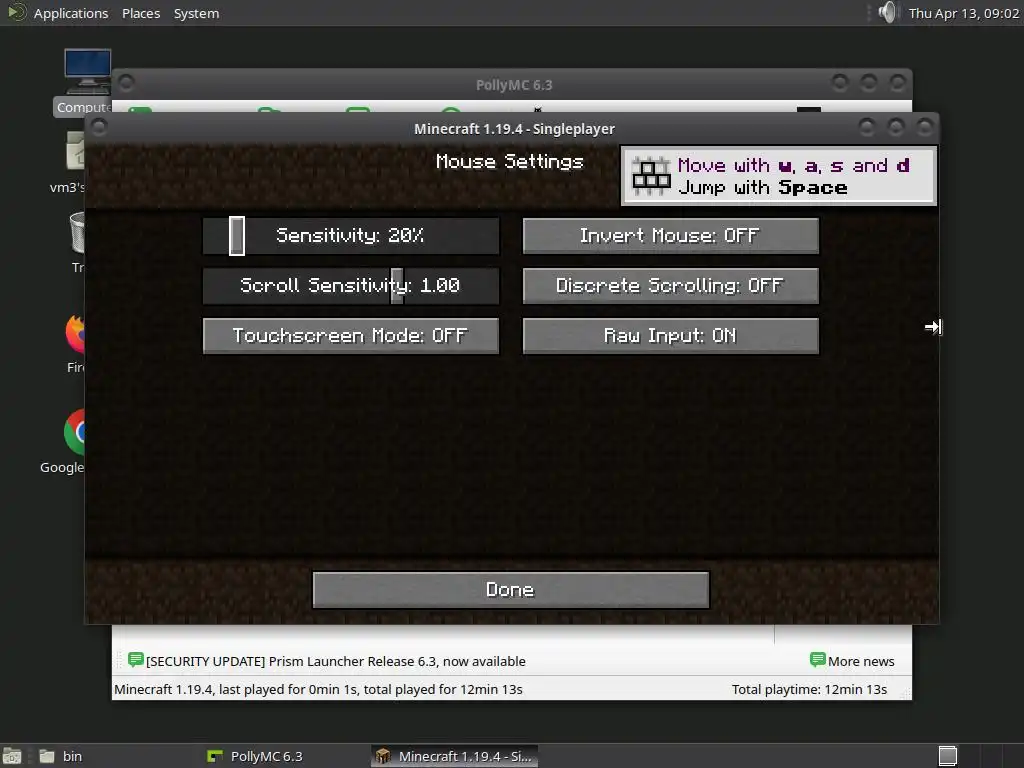Click the Total playtime status text
The height and width of the screenshot is (768, 1024).
809,690
